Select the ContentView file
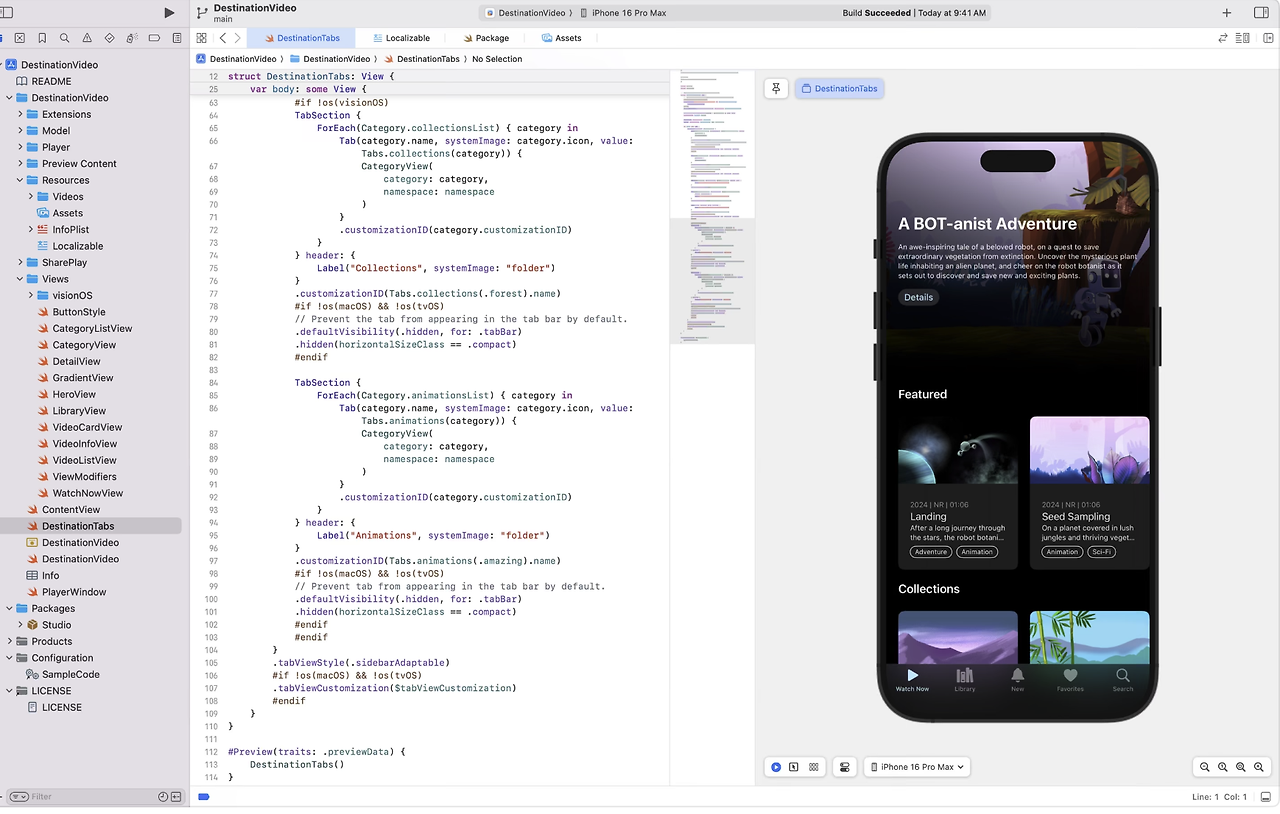 [71, 510]
